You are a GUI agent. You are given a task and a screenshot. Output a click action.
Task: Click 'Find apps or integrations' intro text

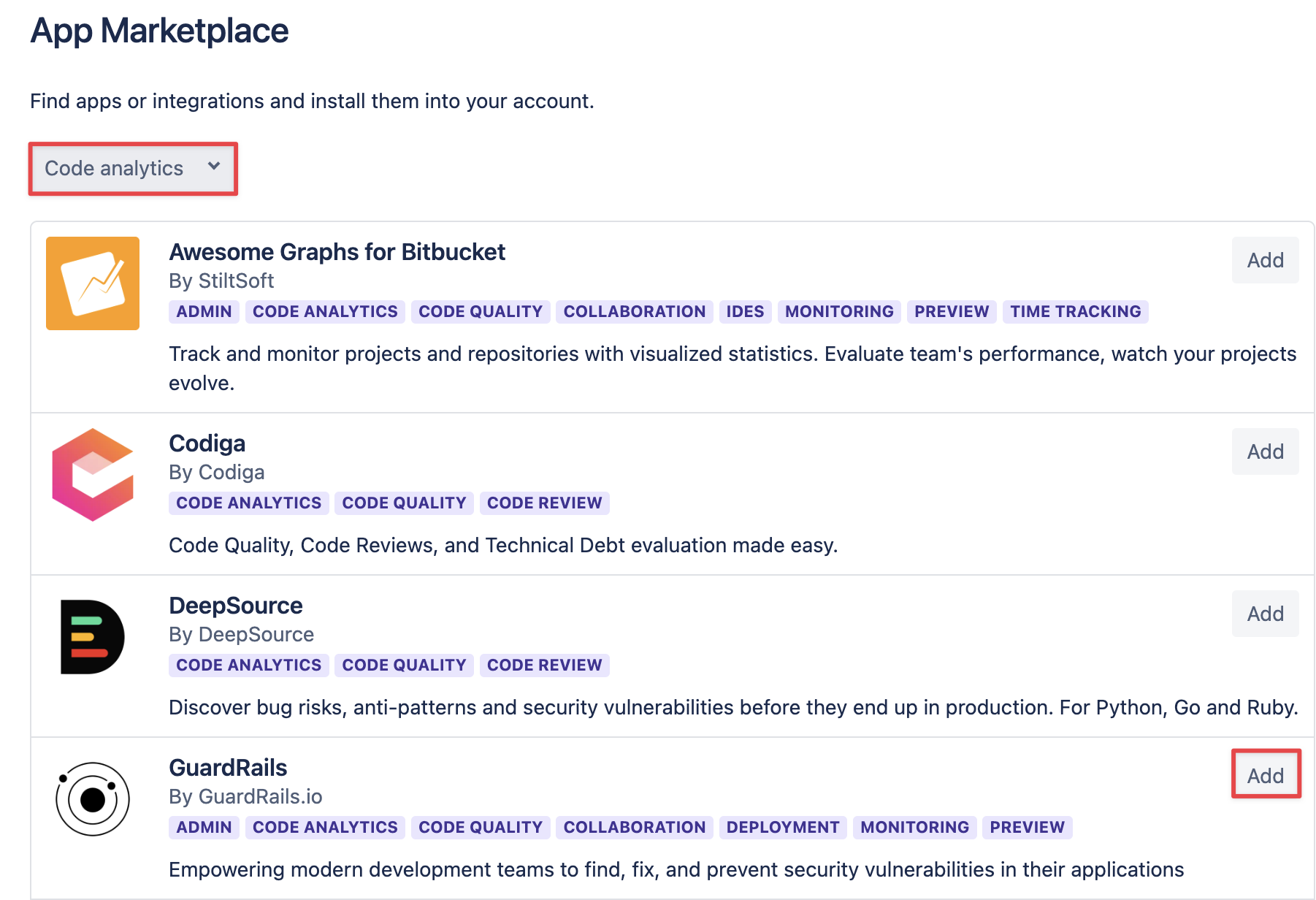click(312, 101)
